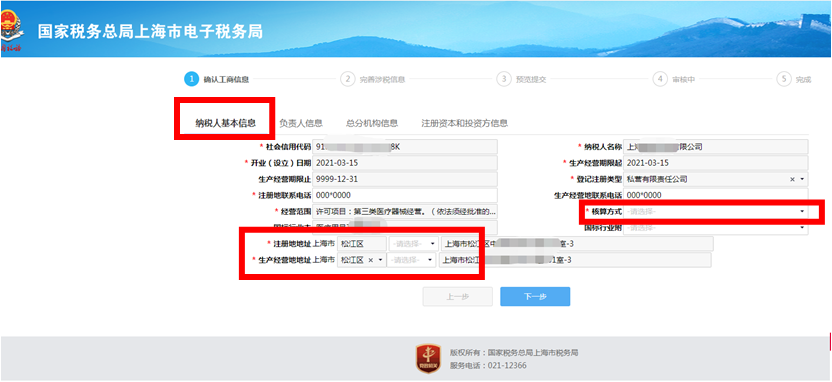Switch to 注册资本和投资方信息 tab
This screenshot has height=382, width=832.
click(465, 123)
